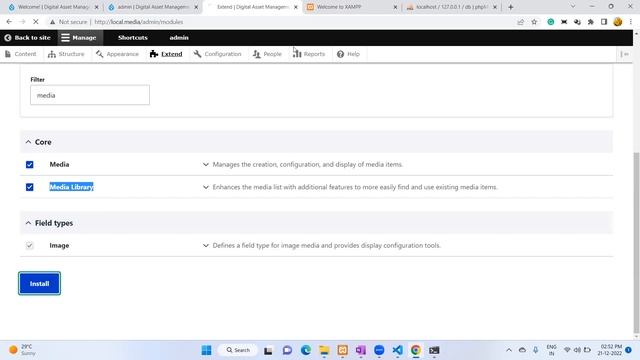Screen dimensions: 640x360
Task: Share this page from the address bar
Action: [x=520, y=22]
